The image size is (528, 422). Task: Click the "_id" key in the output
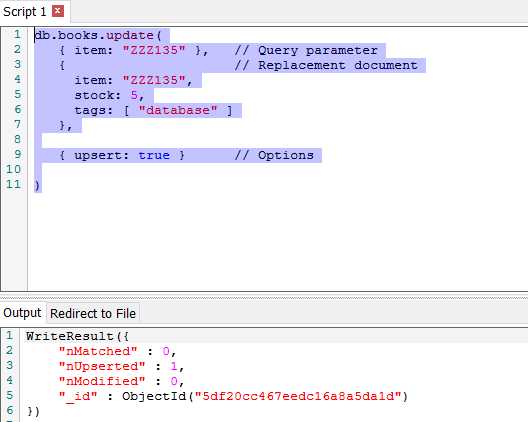tap(78, 396)
